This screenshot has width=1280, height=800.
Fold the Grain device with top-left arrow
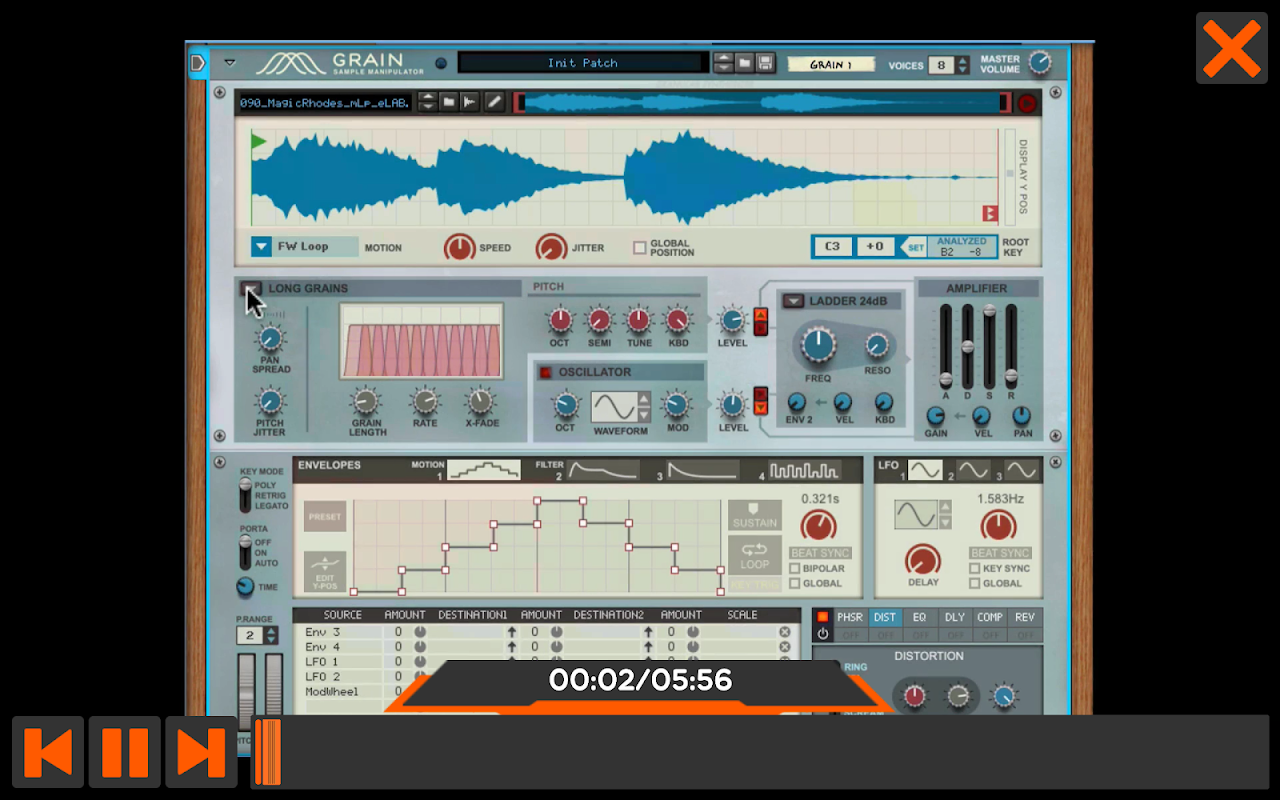click(197, 63)
